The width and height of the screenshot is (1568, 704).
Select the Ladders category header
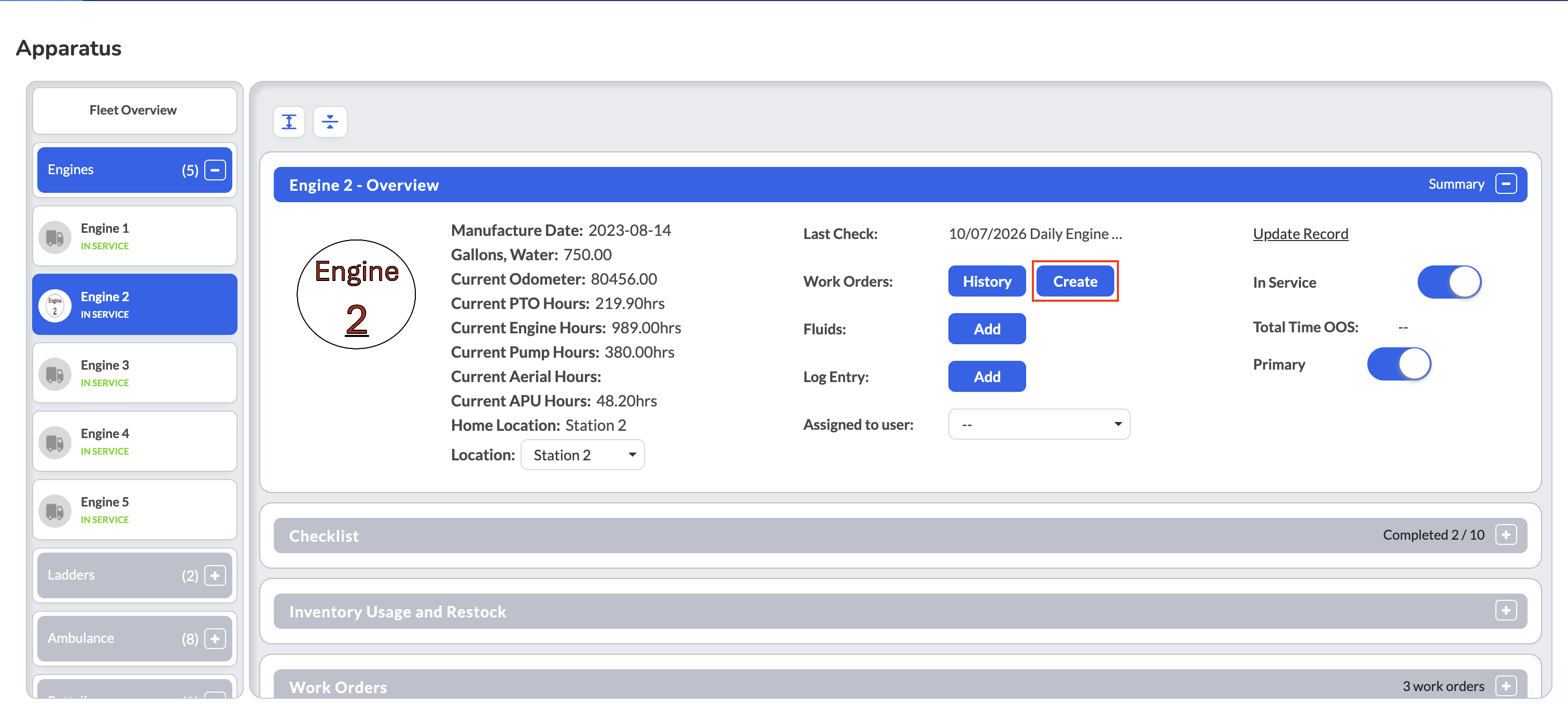coord(134,575)
